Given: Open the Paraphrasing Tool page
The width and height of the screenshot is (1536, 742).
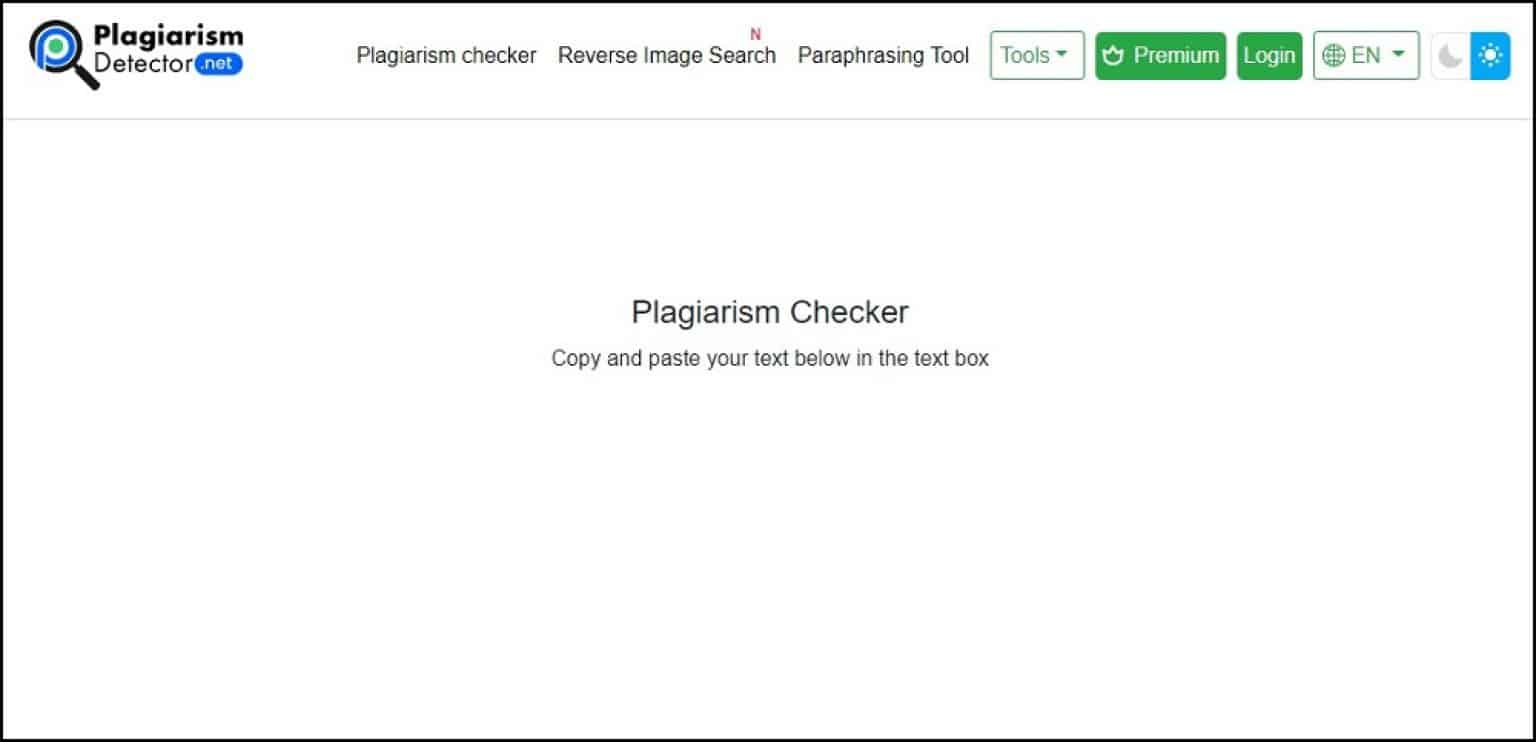Looking at the screenshot, I should (882, 56).
